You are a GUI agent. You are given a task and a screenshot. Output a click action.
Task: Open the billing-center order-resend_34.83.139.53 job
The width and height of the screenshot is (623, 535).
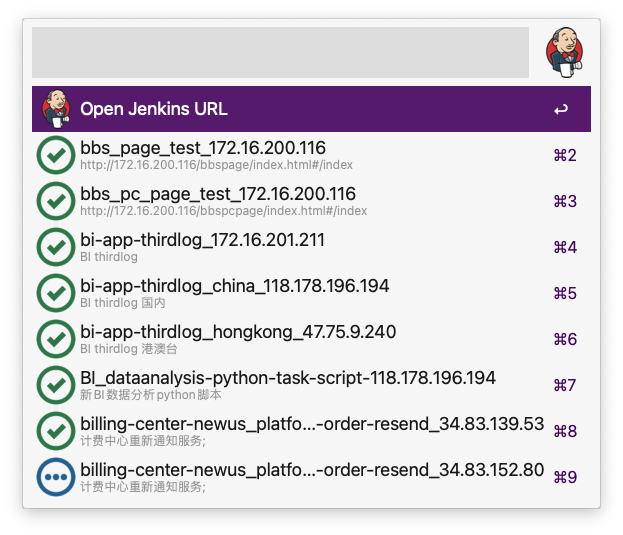coord(311,431)
